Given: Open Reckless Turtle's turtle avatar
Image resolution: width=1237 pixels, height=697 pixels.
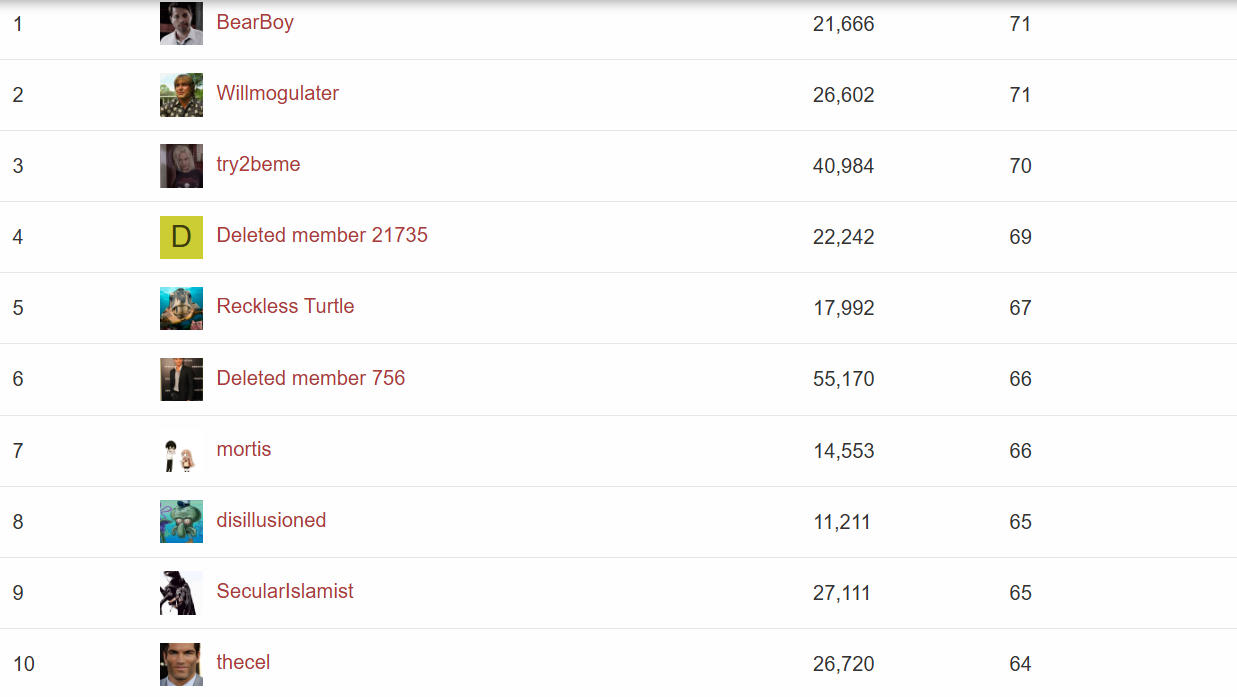Looking at the screenshot, I should (181, 308).
